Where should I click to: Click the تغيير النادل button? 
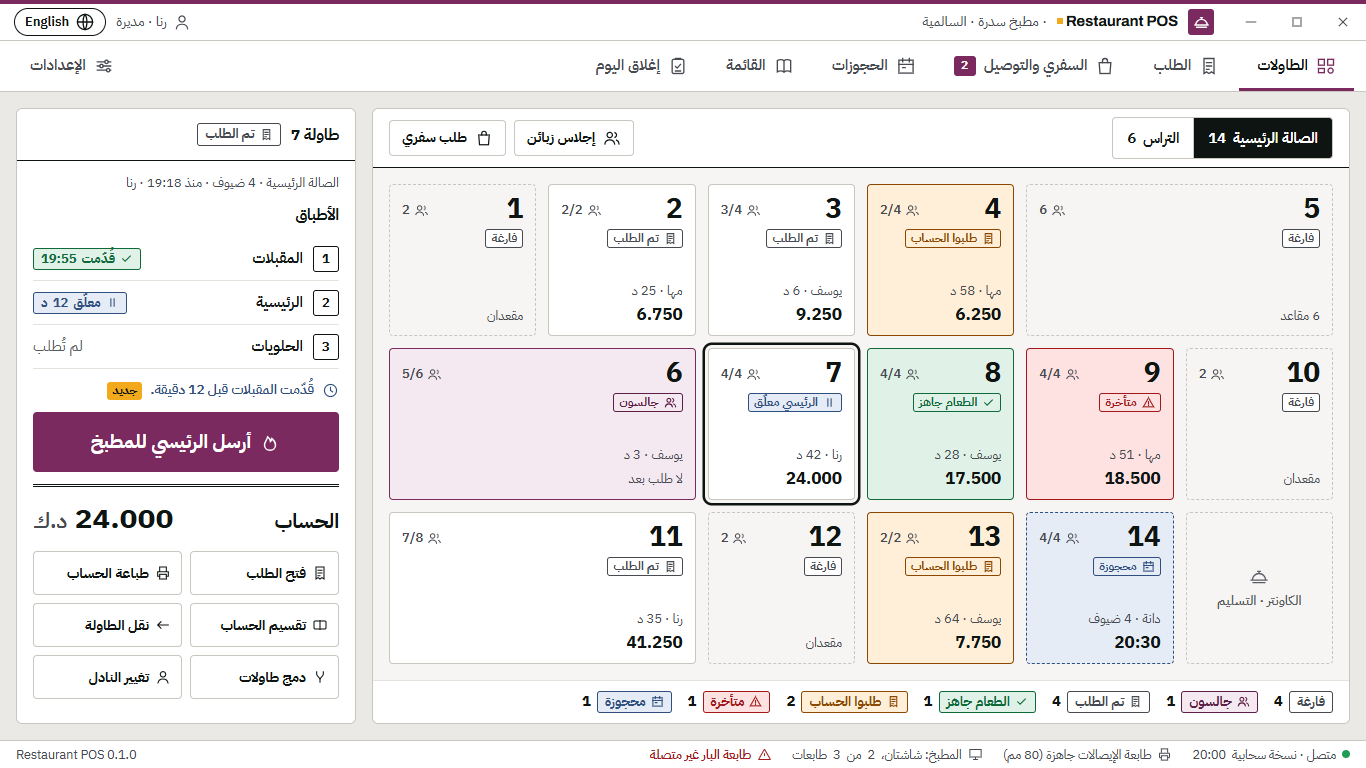[x=108, y=677]
